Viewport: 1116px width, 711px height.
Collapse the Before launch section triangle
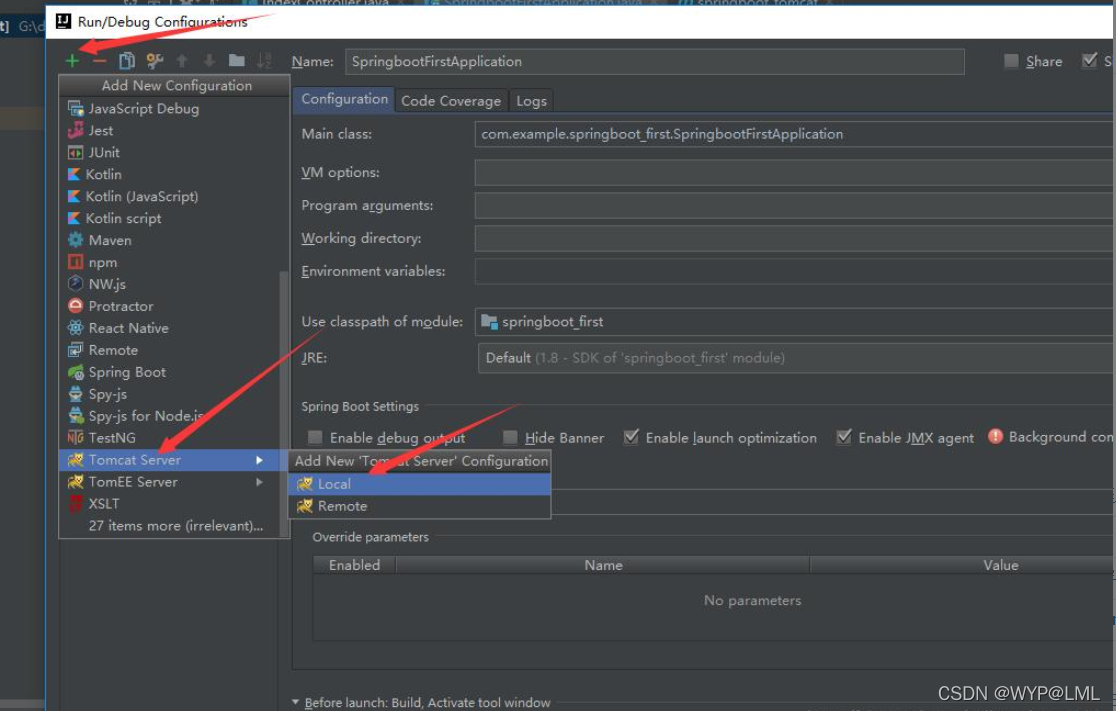pyautogui.click(x=295, y=702)
